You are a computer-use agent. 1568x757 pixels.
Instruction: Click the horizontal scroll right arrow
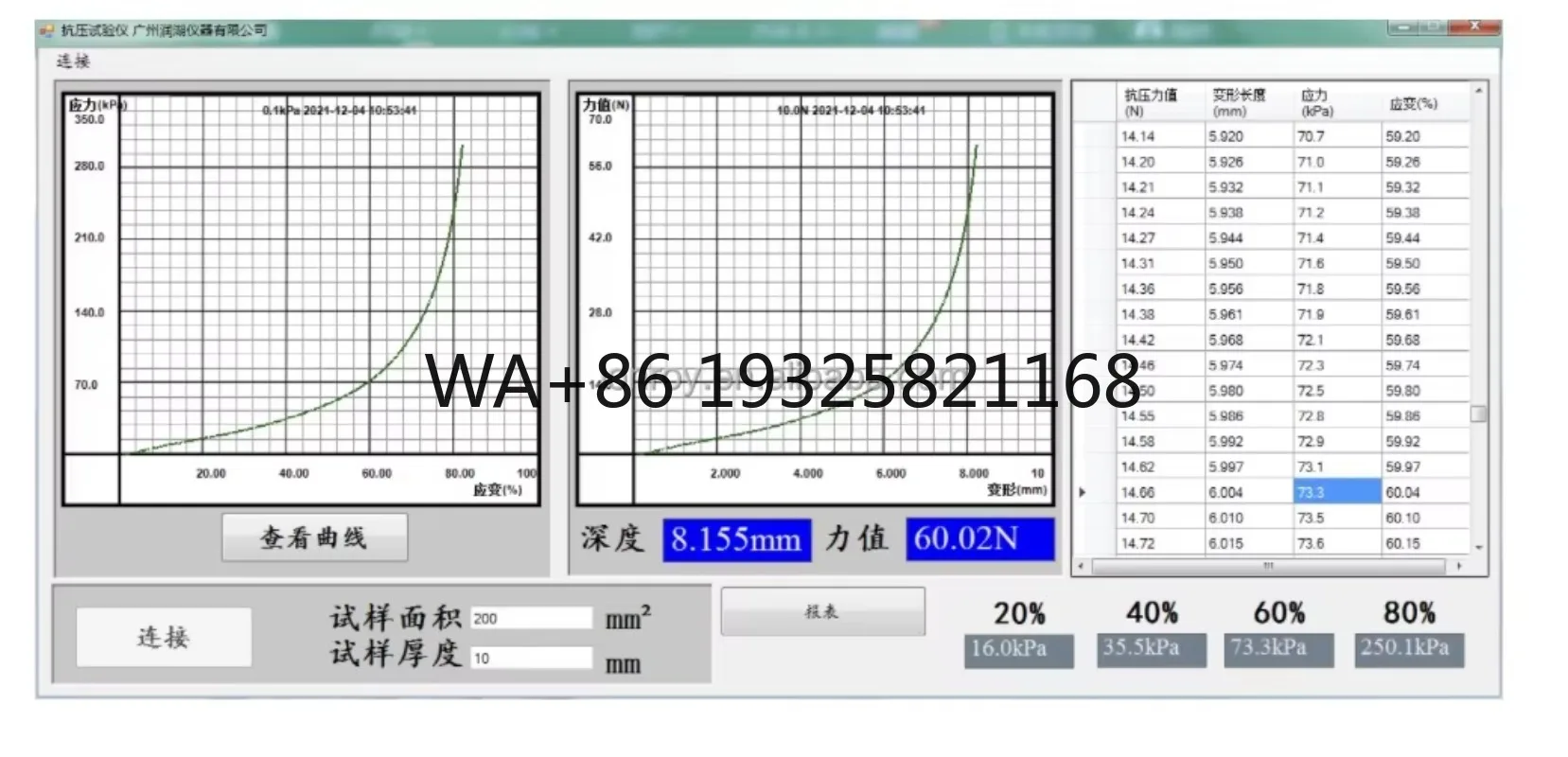tap(1459, 566)
